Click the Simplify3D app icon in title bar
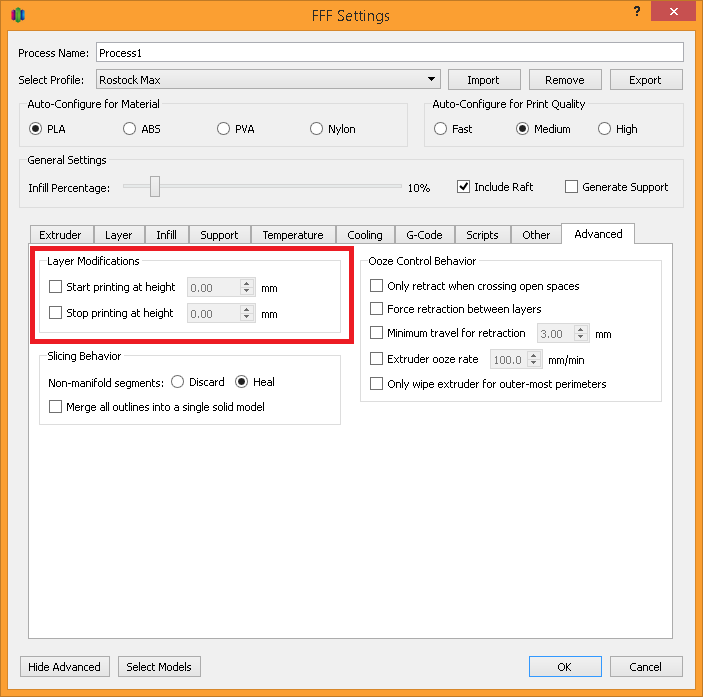This screenshot has height=697, width=703. pos(18,15)
